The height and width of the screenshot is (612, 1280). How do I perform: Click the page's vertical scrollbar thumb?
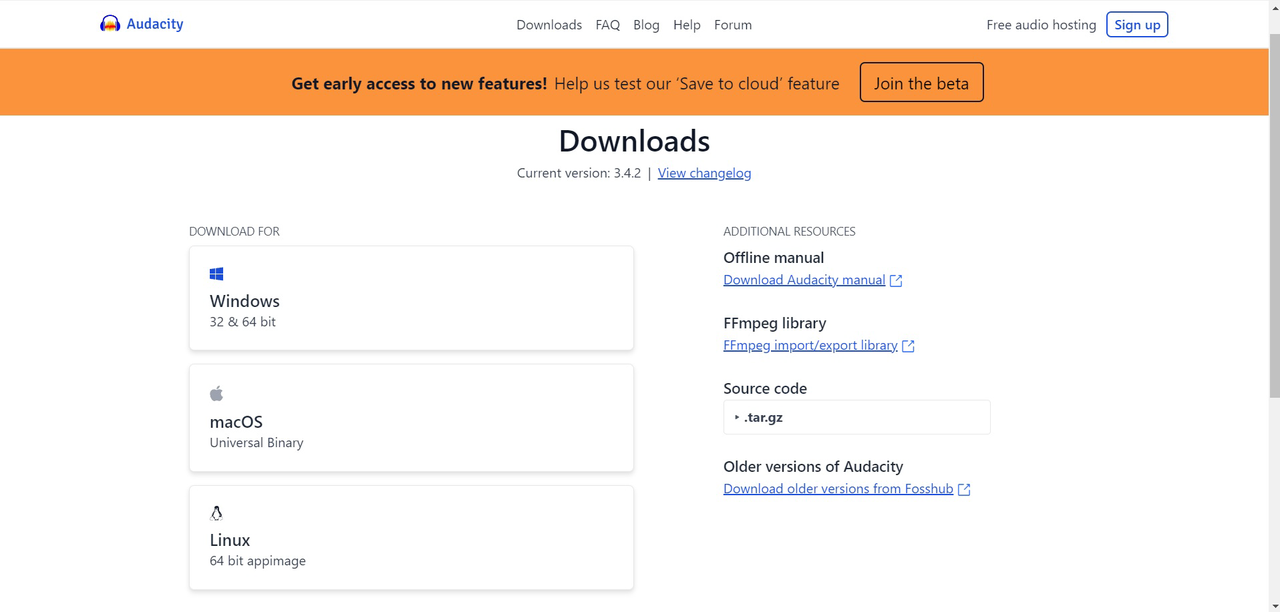[x=1274, y=215]
